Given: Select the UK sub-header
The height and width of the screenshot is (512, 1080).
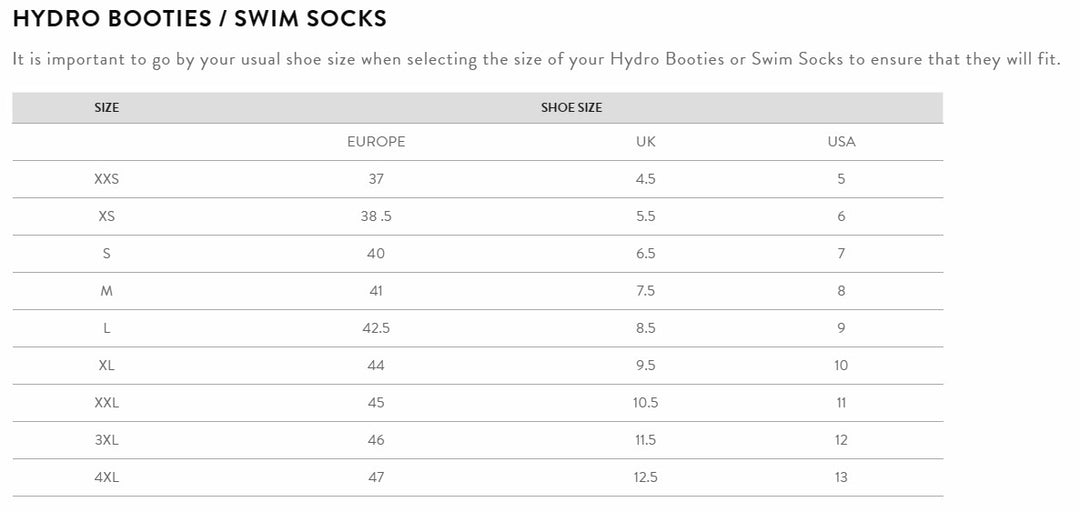Looking at the screenshot, I should pos(646,142).
